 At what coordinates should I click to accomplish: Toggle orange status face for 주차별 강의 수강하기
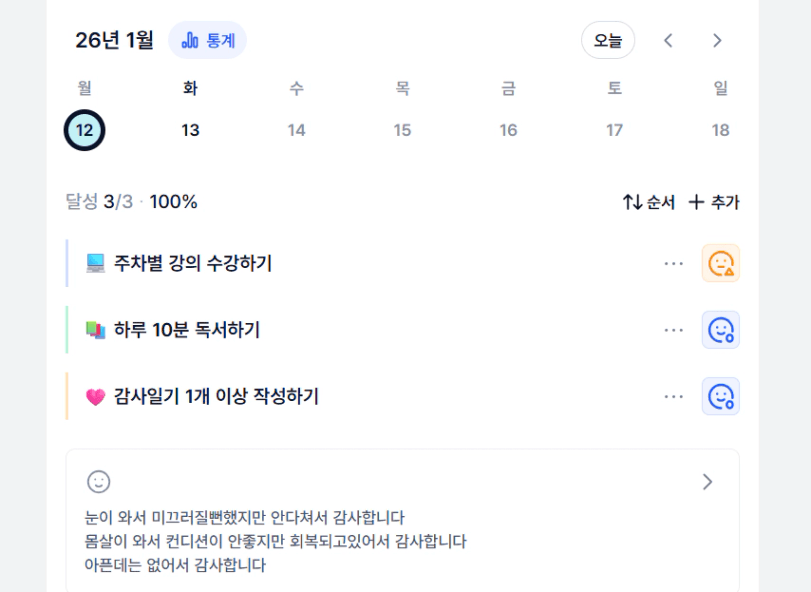[x=721, y=263]
